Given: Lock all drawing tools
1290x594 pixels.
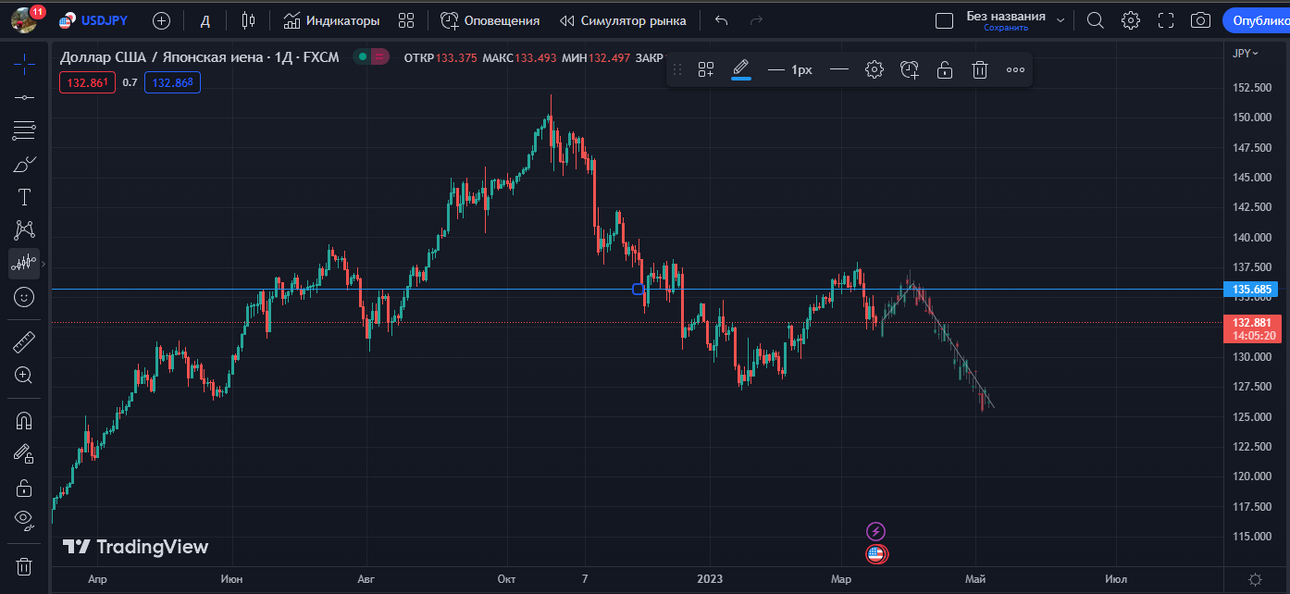Looking at the screenshot, I should 24,488.
